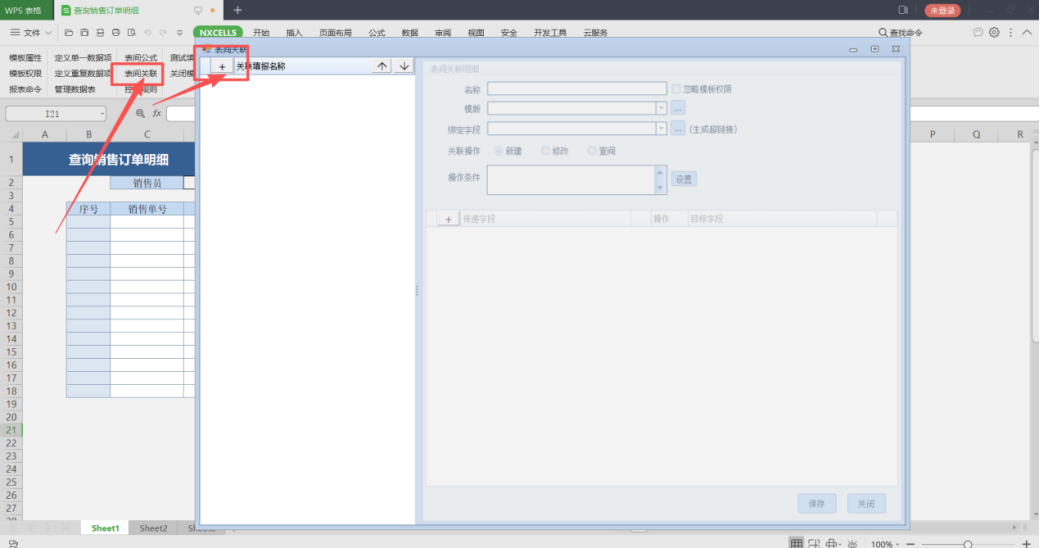The height and width of the screenshot is (548, 1040).
Task: Select the 修改 radio option
Action: [545, 151]
